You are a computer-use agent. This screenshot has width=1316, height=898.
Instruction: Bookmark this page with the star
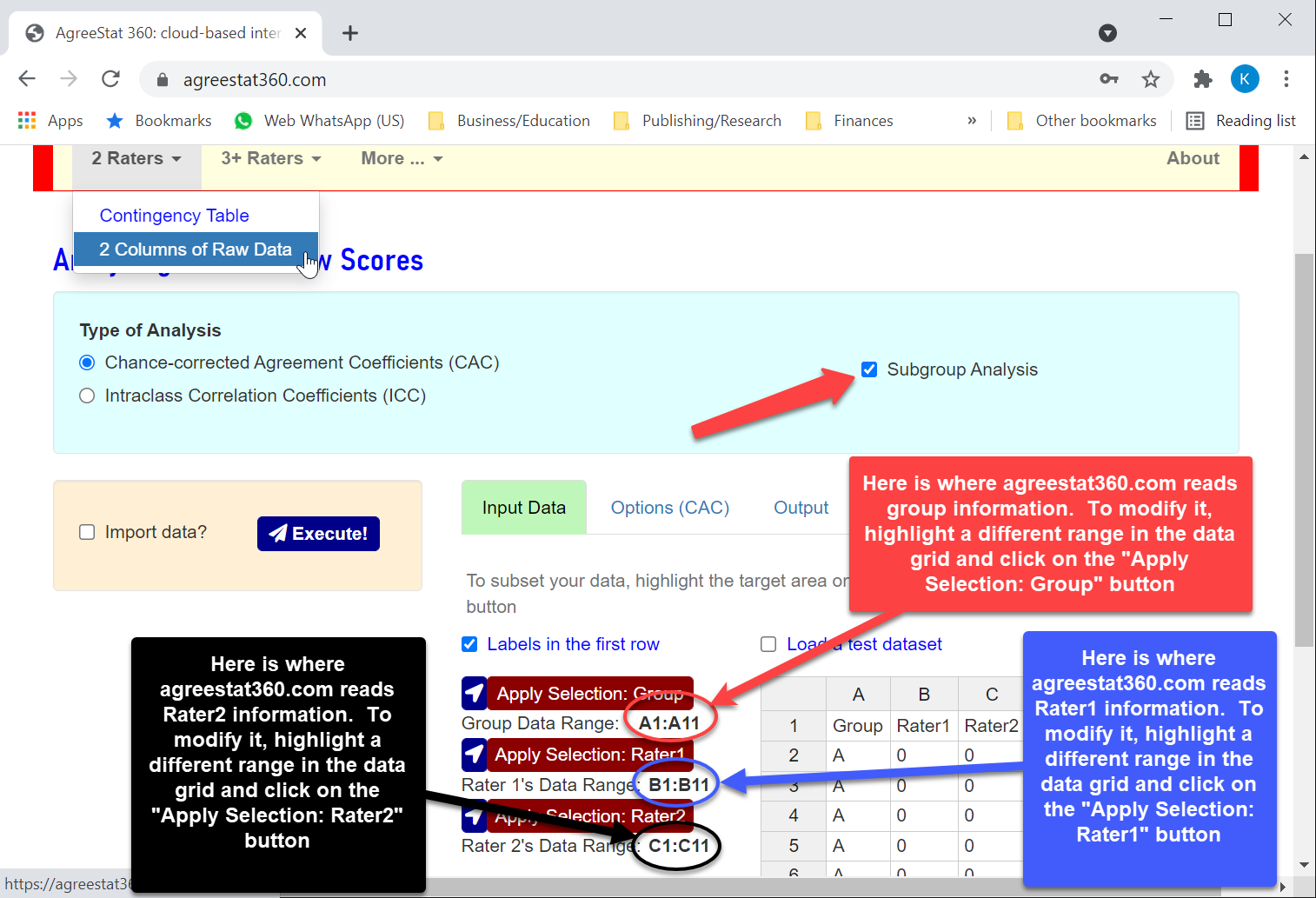(1151, 79)
